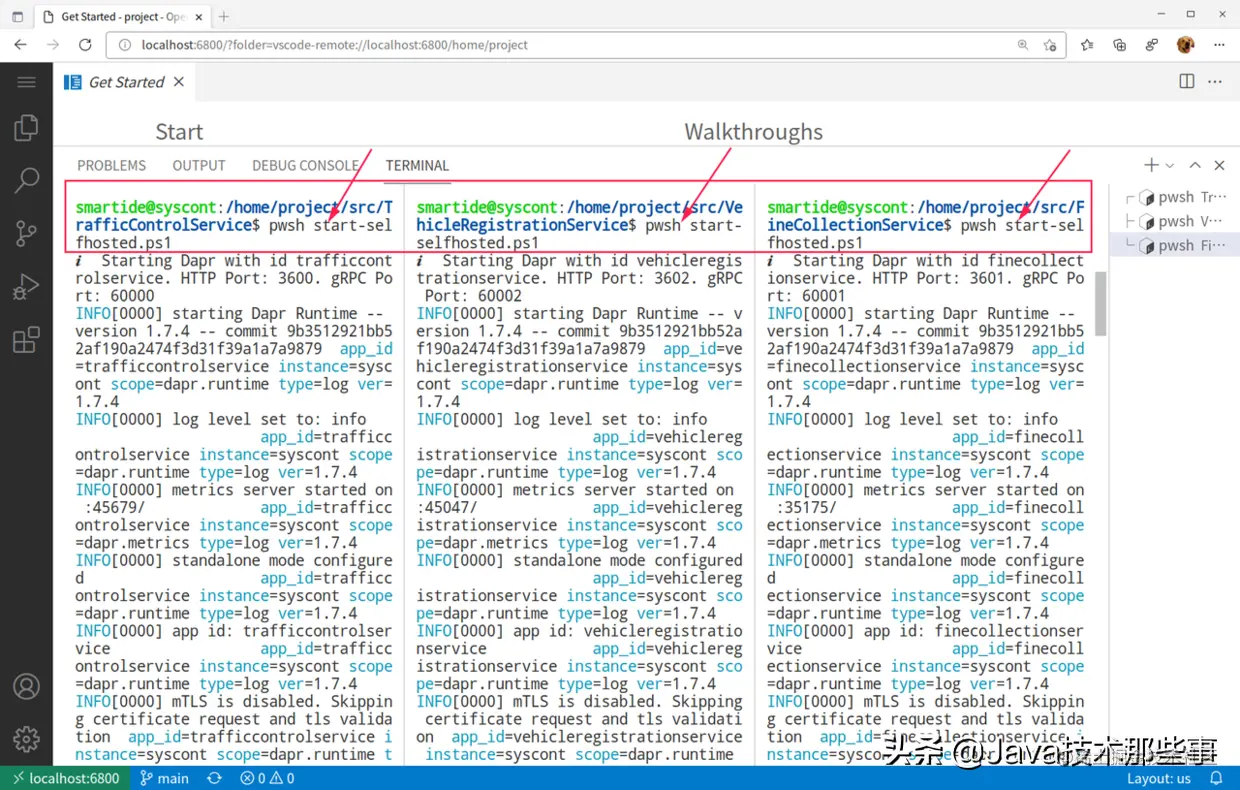Select the pwsh Fi... terminal entry
1240x790 pixels.
pyautogui.click(x=1177, y=245)
